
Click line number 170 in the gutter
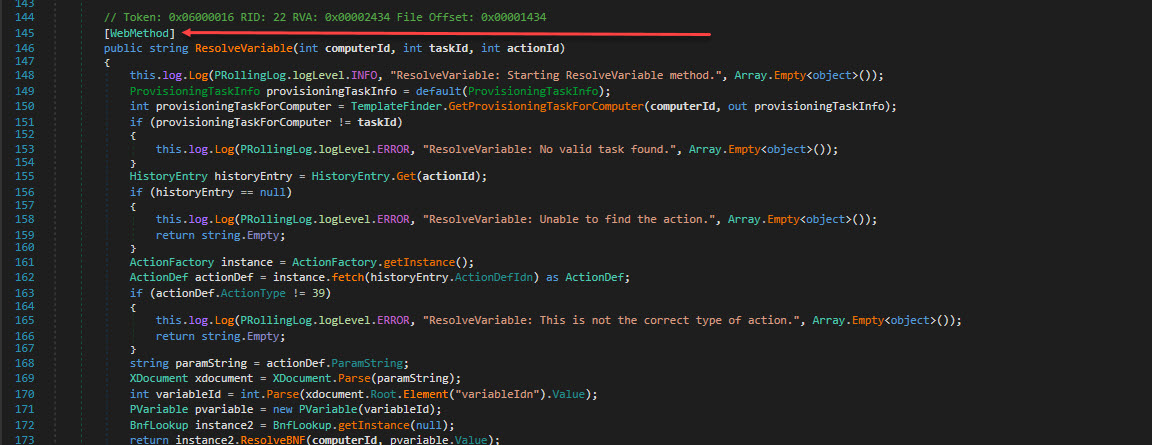click(x=24, y=394)
